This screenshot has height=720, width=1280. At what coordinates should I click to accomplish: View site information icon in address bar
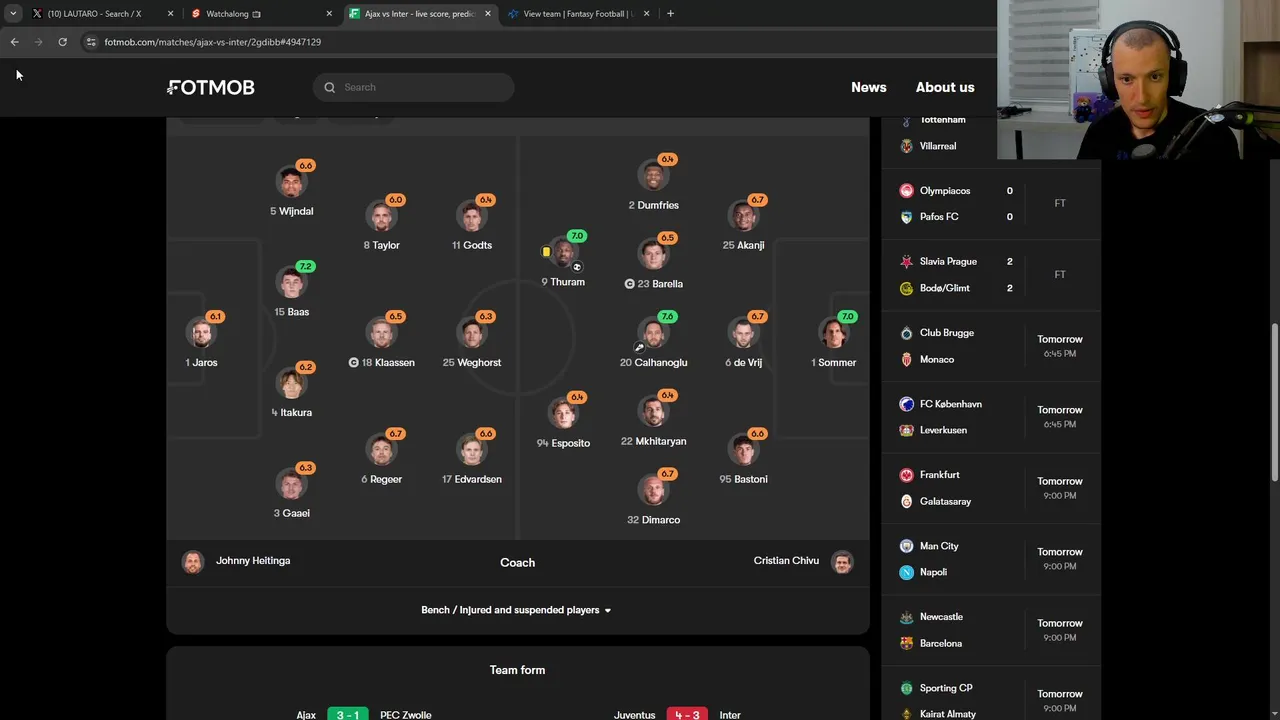[91, 42]
